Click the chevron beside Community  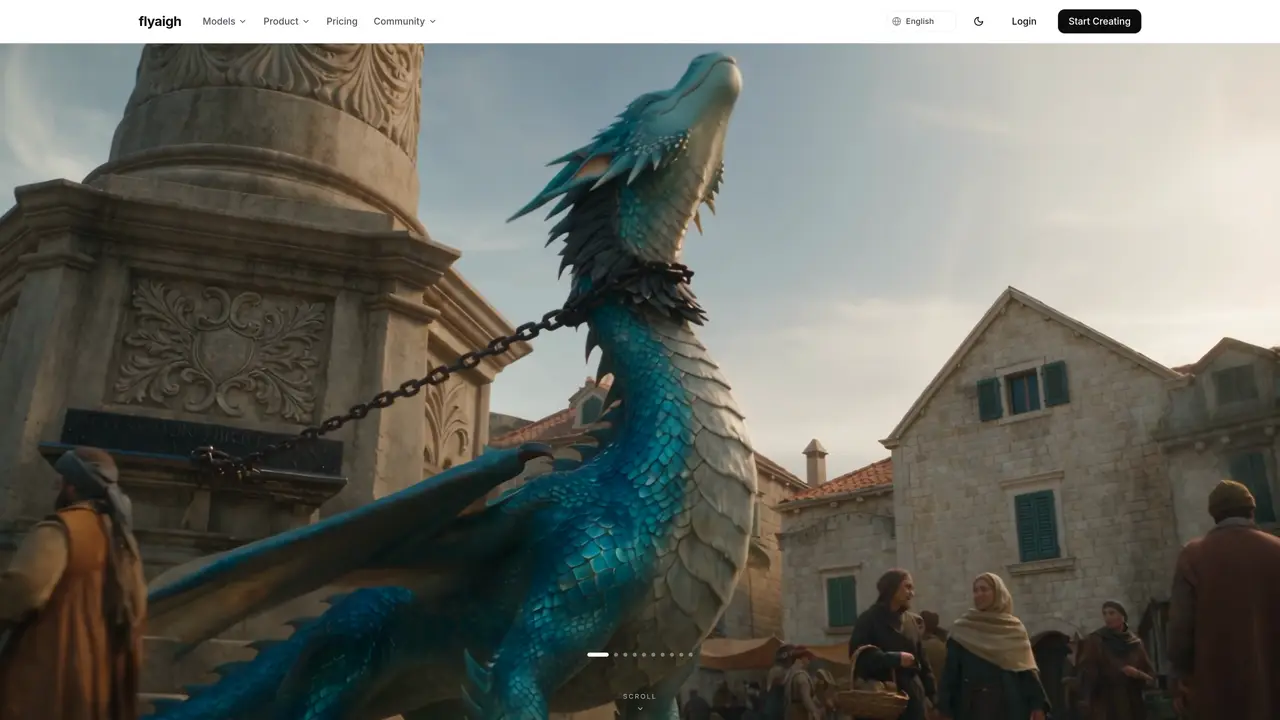point(433,21)
